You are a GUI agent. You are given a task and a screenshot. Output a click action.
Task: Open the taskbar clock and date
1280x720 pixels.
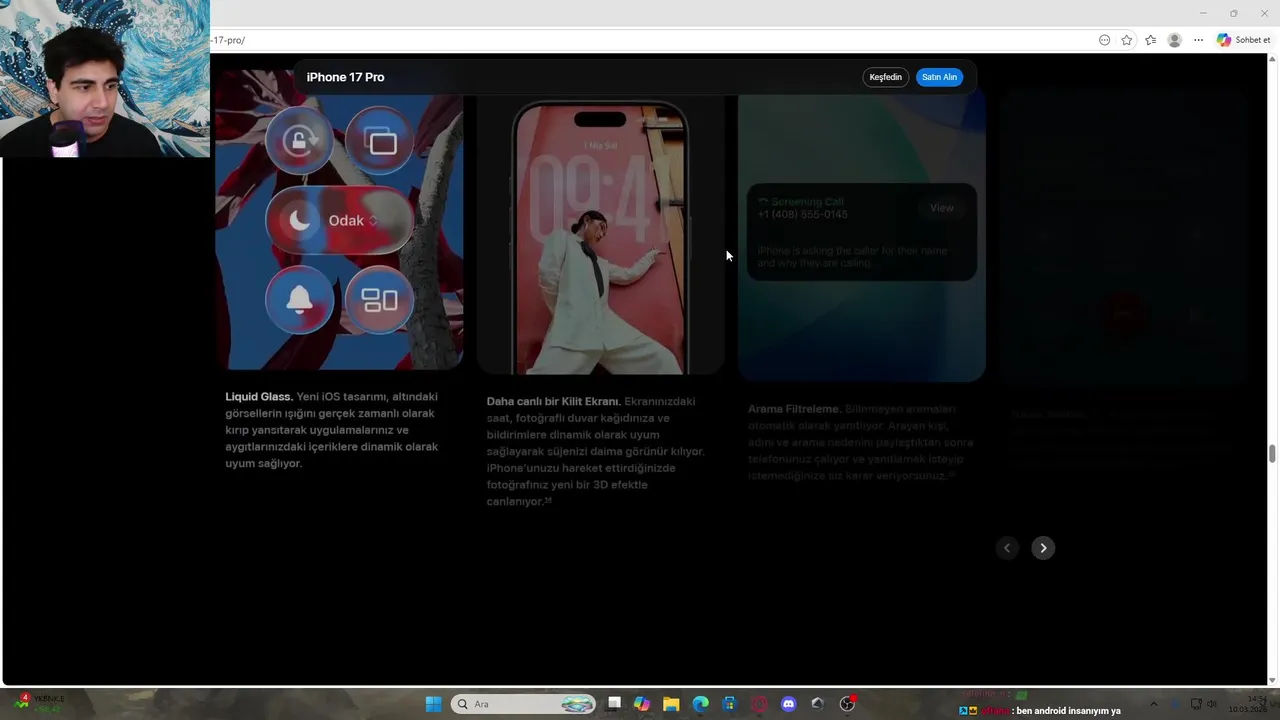coord(1248,704)
